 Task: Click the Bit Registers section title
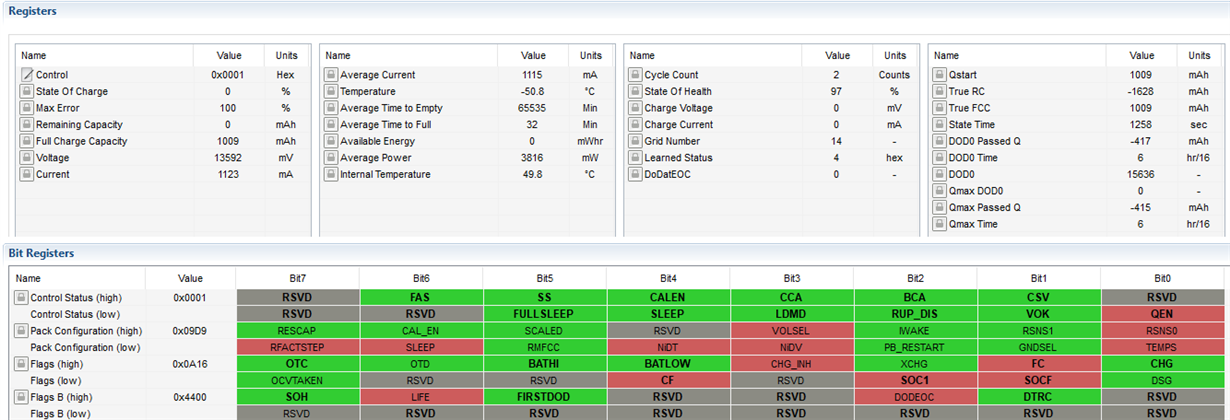click(x=41, y=253)
